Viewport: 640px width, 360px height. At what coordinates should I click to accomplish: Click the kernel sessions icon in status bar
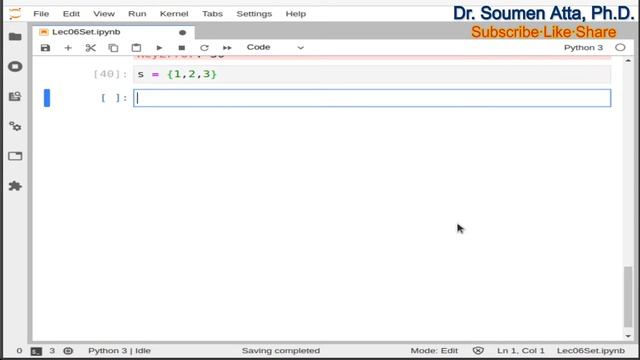pyautogui.click(x=68, y=351)
